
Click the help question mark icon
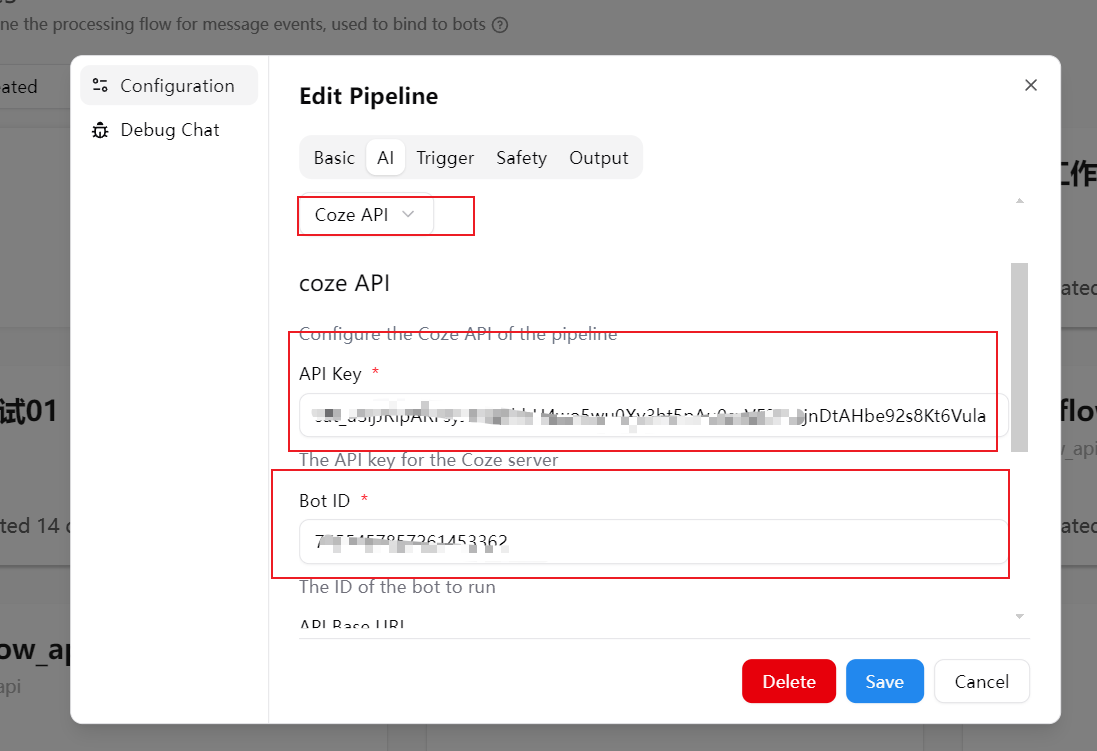500,24
